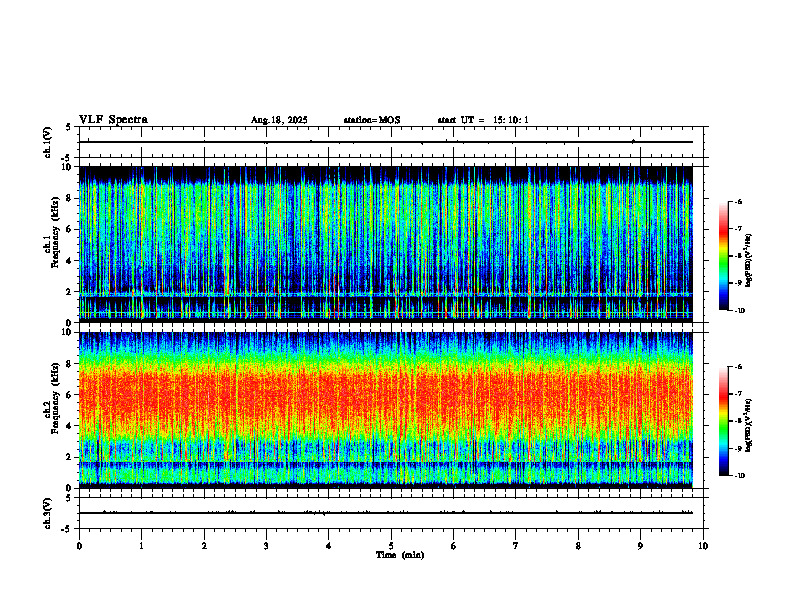Click the "-5" tick of ch.1(V) axis
The height and width of the screenshot is (612, 792).
[x=67, y=158]
